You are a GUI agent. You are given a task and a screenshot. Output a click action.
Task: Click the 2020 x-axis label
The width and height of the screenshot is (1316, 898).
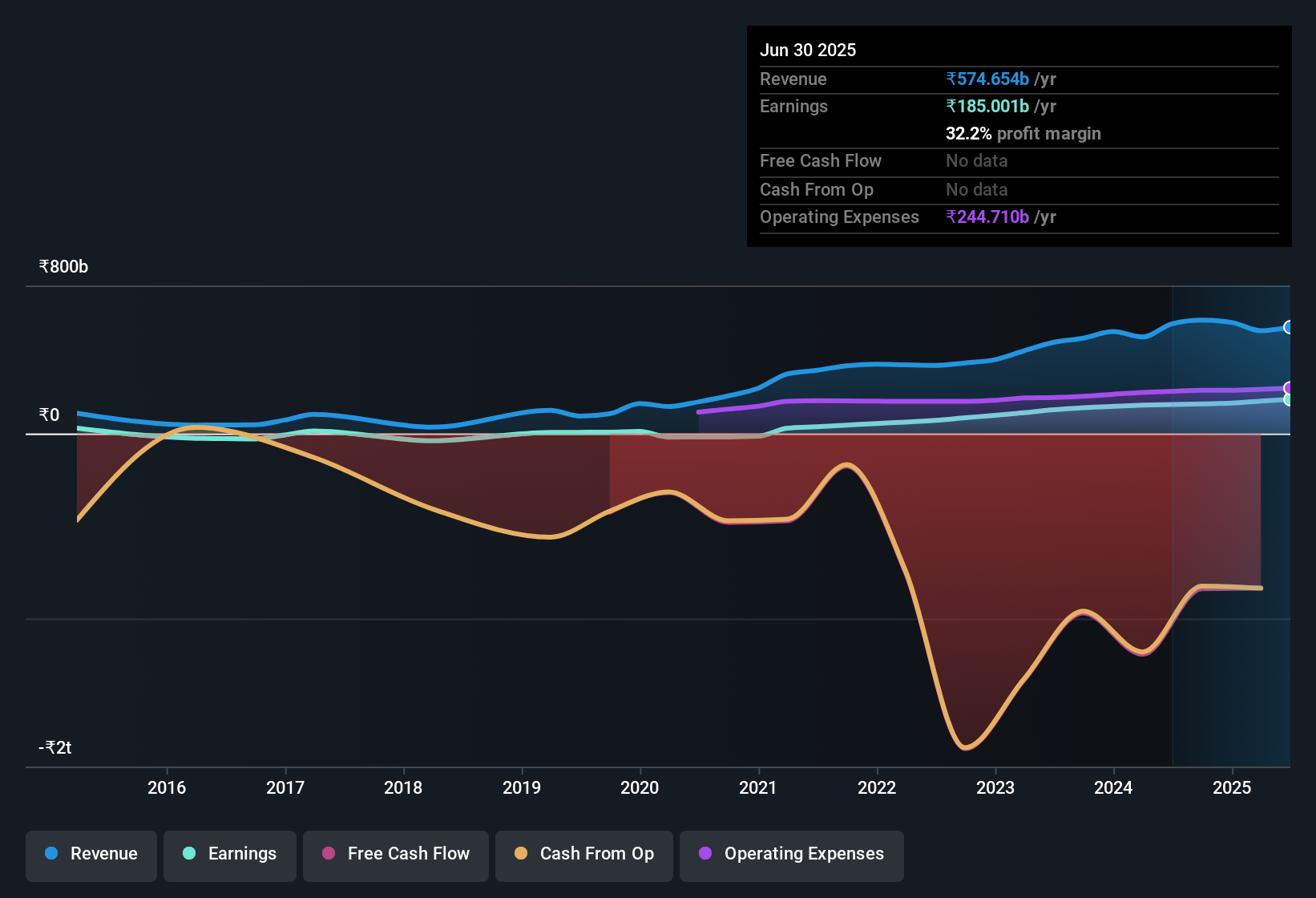coord(640,788)
